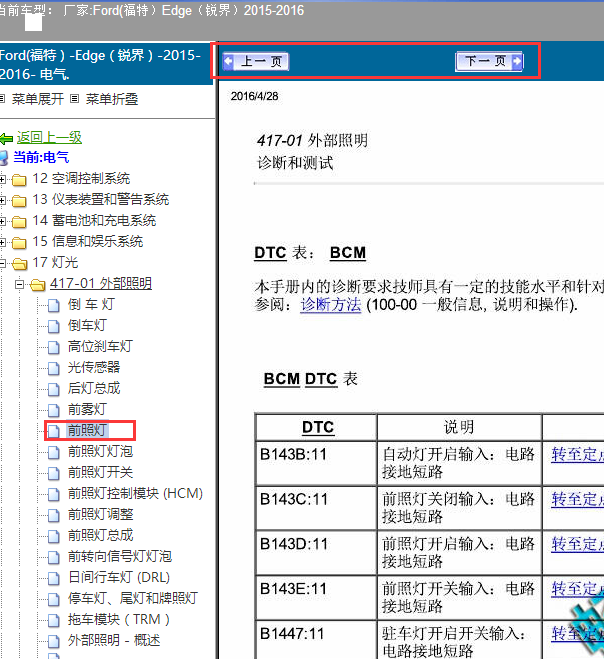Open the 前照灯开关 document
Image resolution: width=604 pixels, height=659 pixels.
pyautogui.click(x=100, y=473)
